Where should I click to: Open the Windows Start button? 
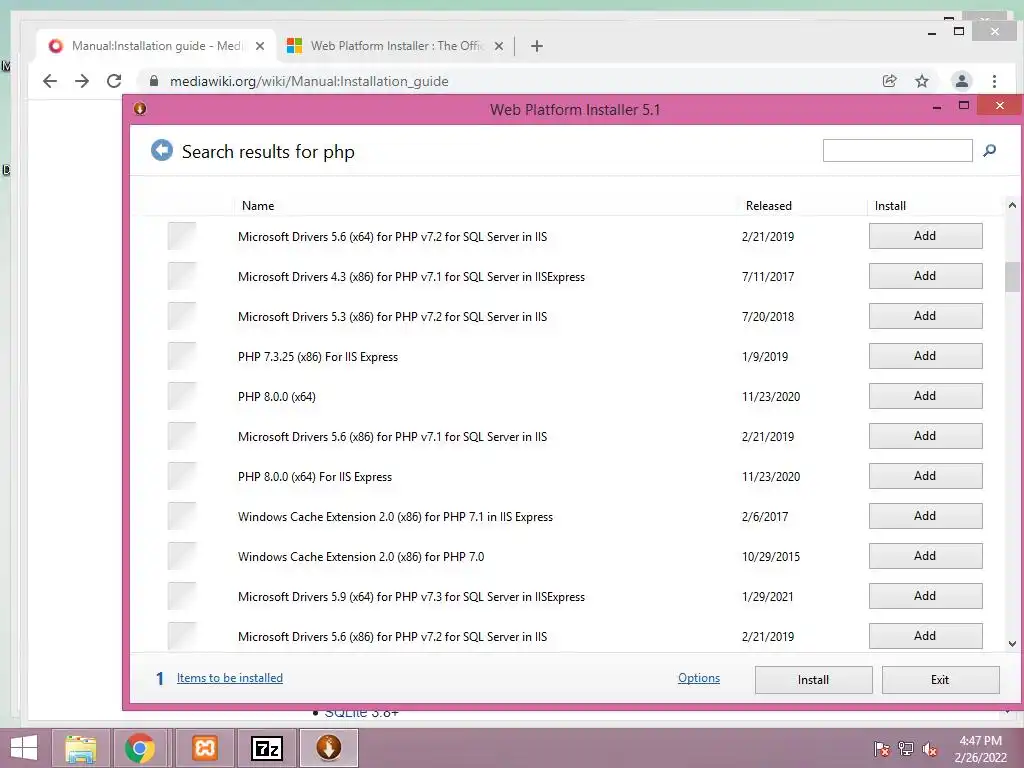pos(24,748)
